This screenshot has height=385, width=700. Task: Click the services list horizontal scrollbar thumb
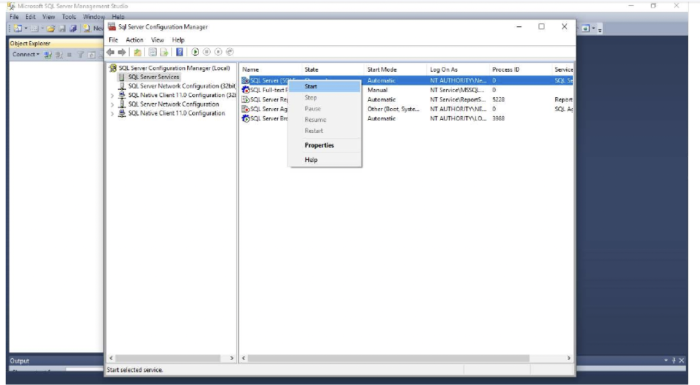[388, 358]
